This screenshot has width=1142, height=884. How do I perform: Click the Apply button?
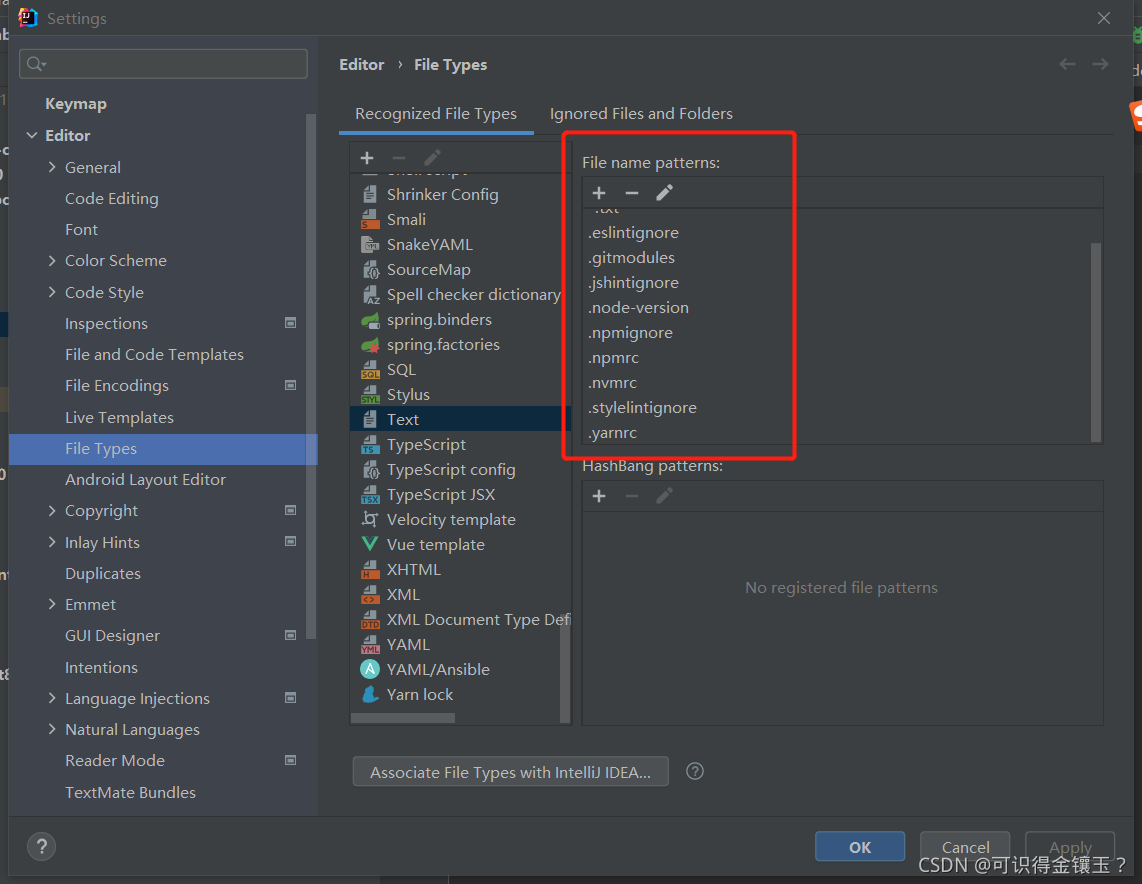pos(1070,847)
